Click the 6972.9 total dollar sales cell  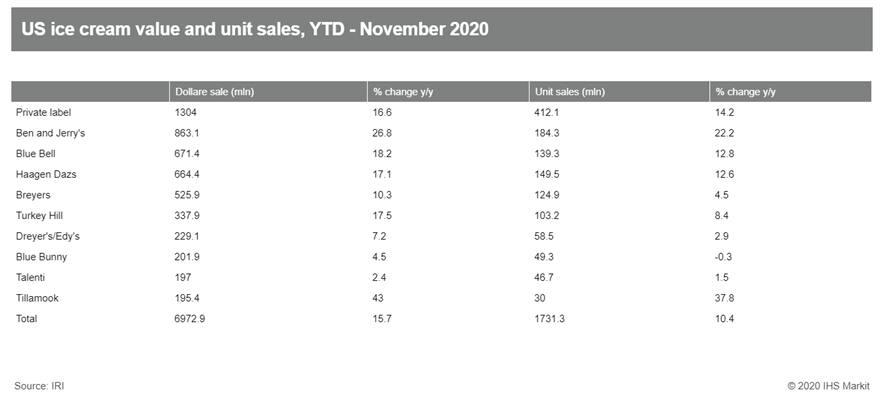click(x=191, y=317)
